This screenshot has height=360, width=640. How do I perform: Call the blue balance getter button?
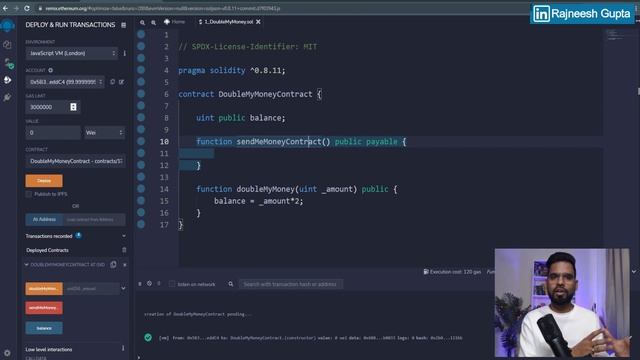pos(44,328)
